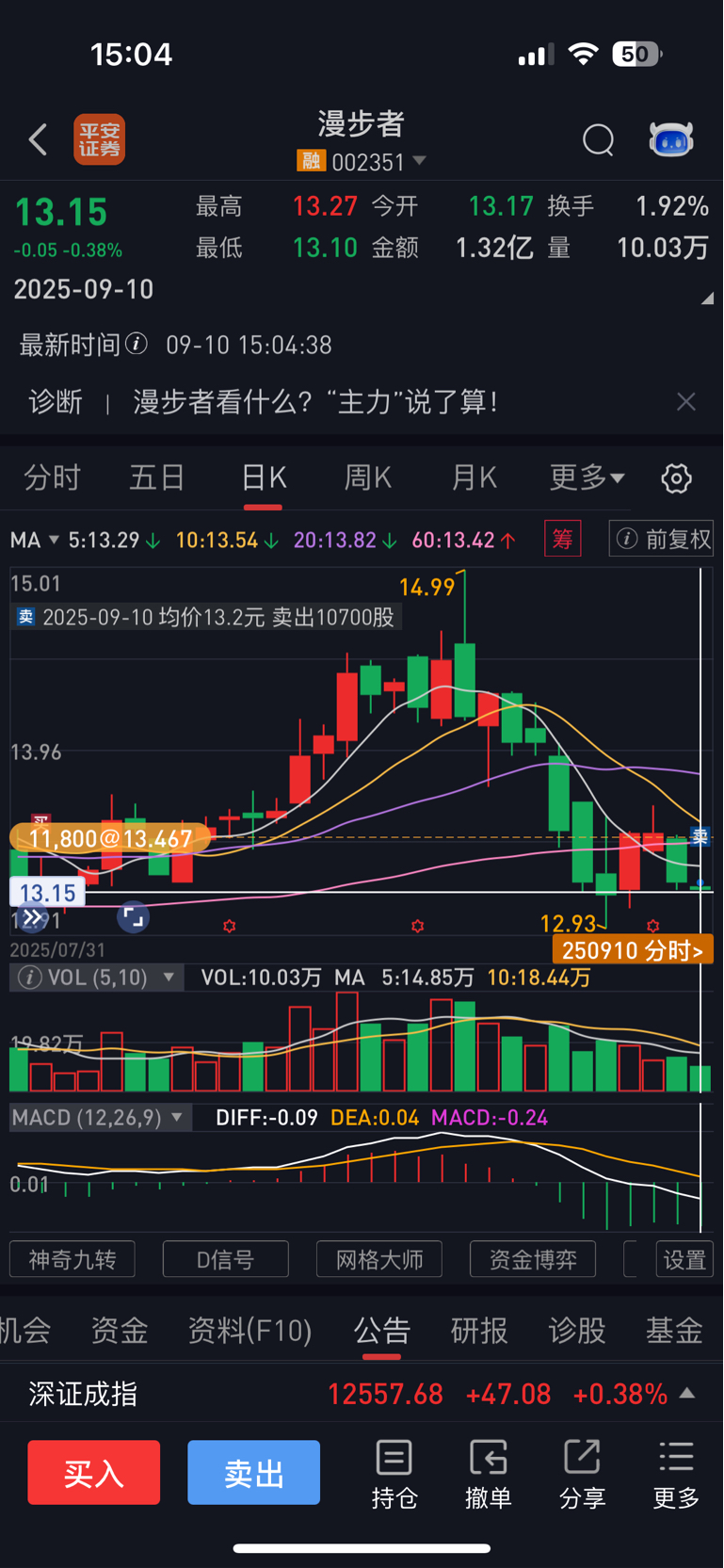Open the MACD (12,26,9) indicator dropdown
This screenshot has height=1568, width=724.
click(x=101, y=1118)
